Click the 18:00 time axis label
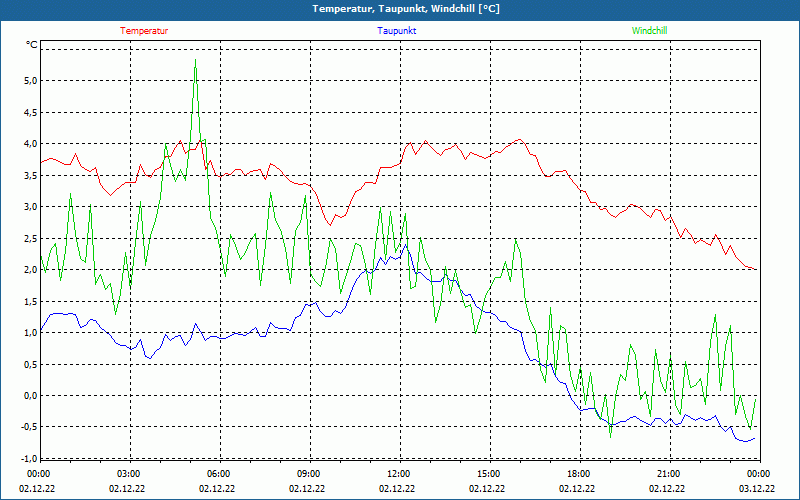800x500 pixels. [x=578, y=474]
